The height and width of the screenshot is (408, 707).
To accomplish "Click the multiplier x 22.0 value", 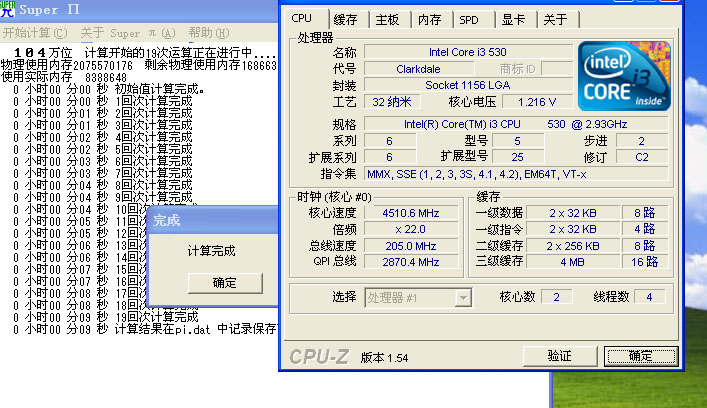I will point(411,229).
